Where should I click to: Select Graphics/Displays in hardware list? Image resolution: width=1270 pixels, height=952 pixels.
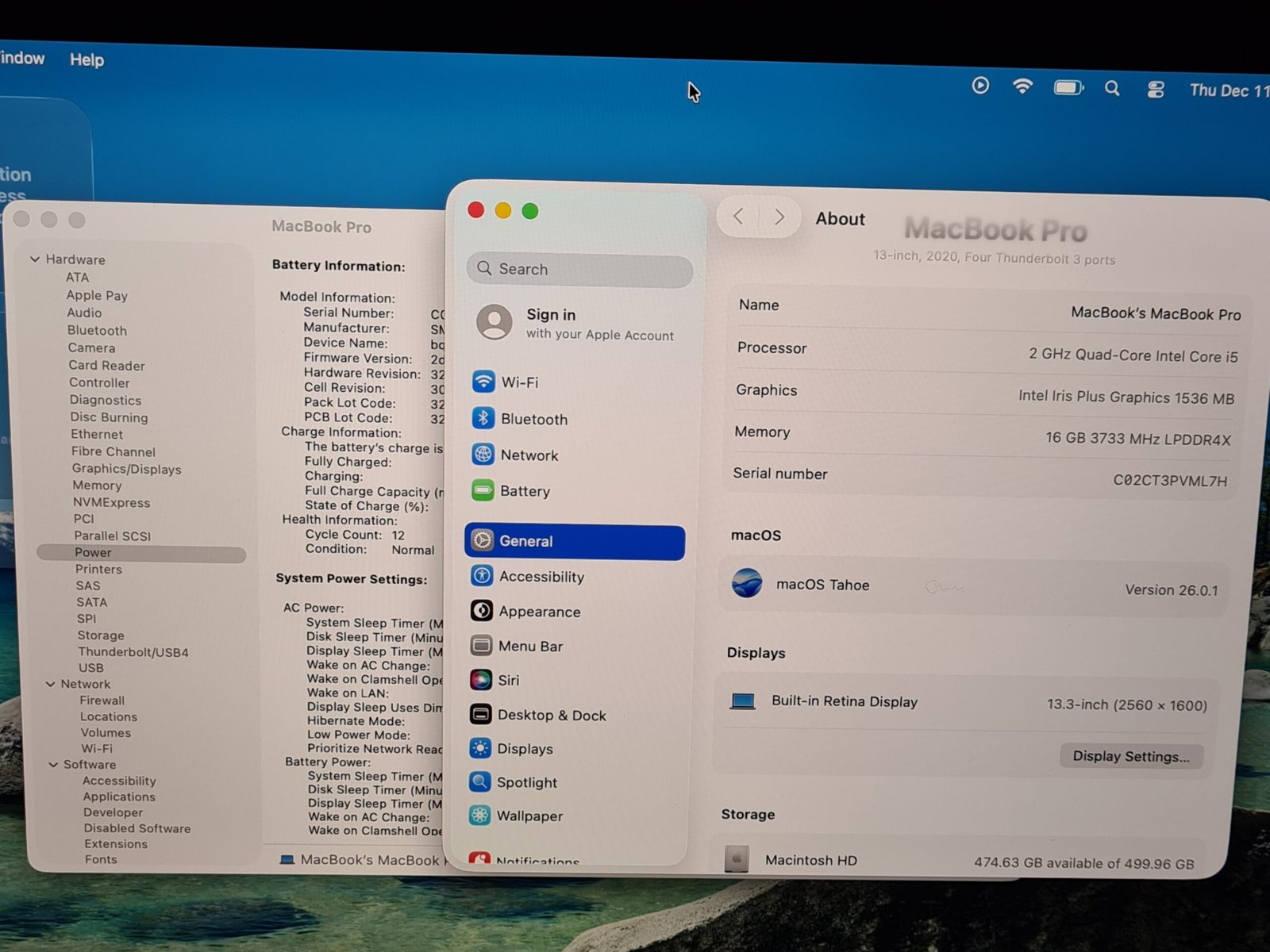pyautogui.click(x=127, y=469)
